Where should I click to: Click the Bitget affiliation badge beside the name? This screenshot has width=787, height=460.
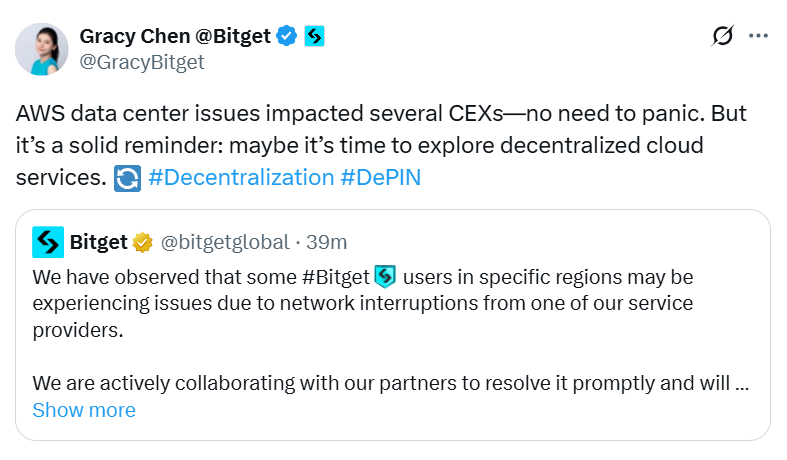[314, 37]
